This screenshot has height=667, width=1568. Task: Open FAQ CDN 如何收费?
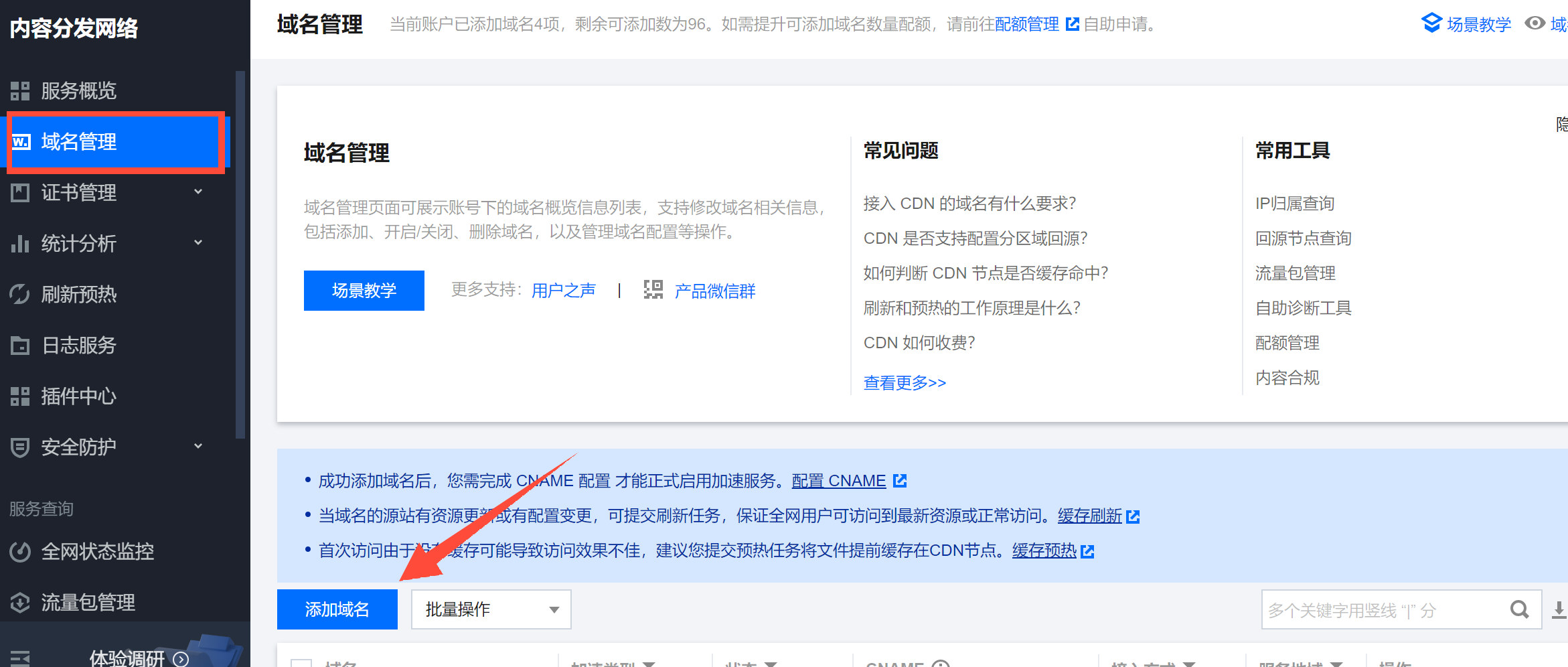pyautogui.click(x=919, y=343)
